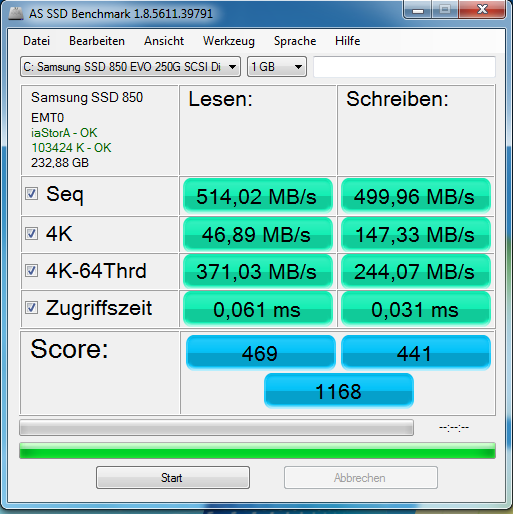The image size is (513, 514).
Task: Open the Werkzeug menu
Action: [x=229, y=41]
